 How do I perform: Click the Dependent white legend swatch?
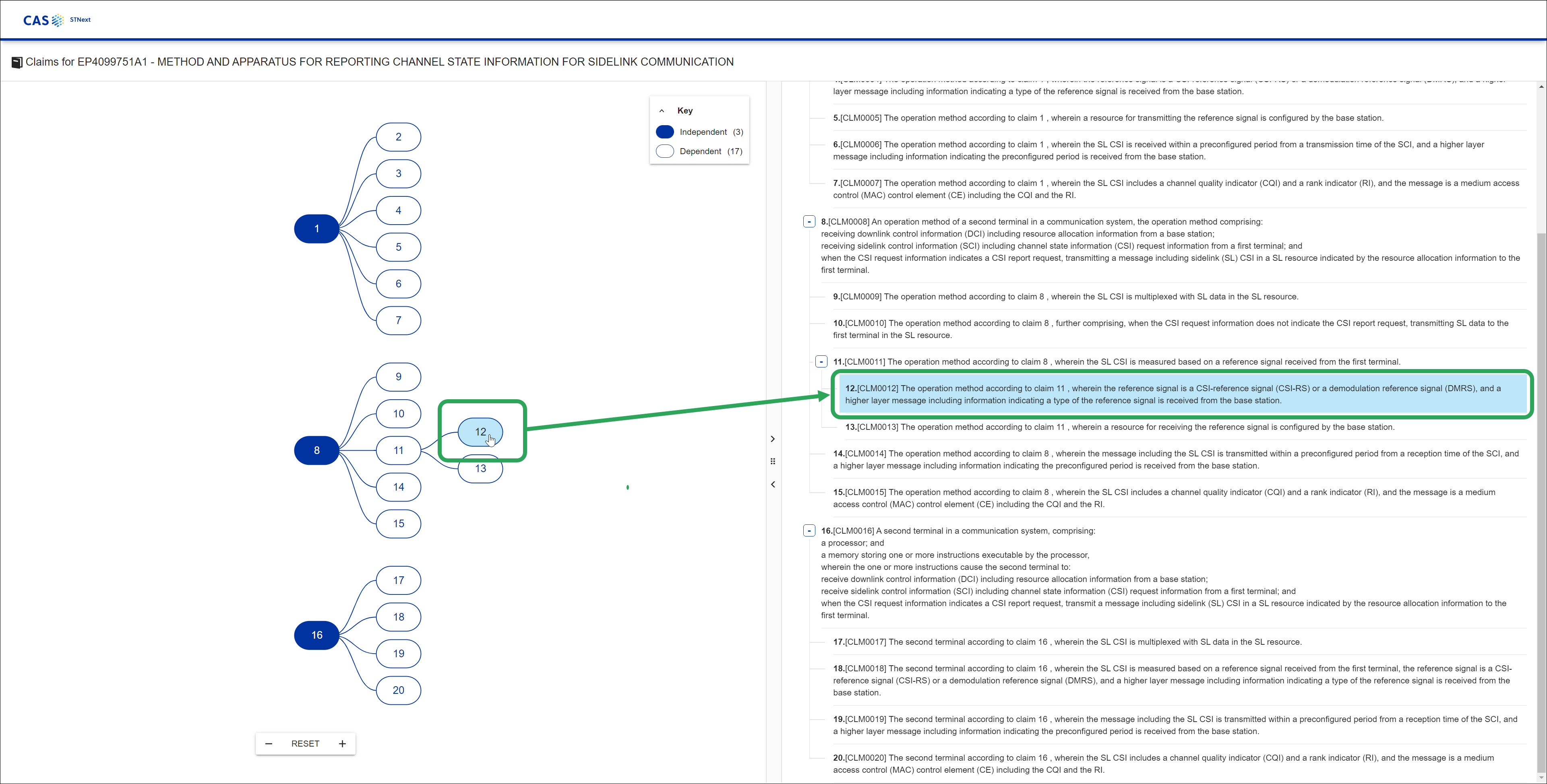pyautogui.click(x=665, y=151)
